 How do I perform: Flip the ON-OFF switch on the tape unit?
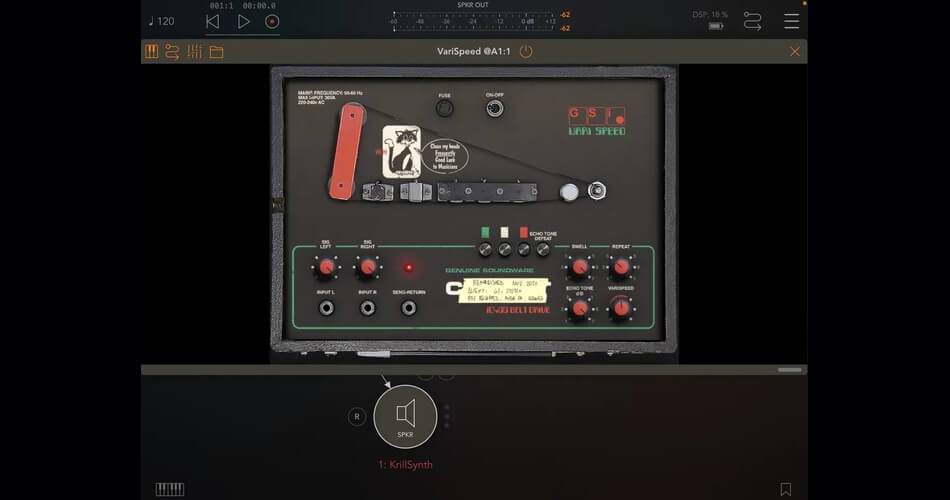(x=494, y=108)
